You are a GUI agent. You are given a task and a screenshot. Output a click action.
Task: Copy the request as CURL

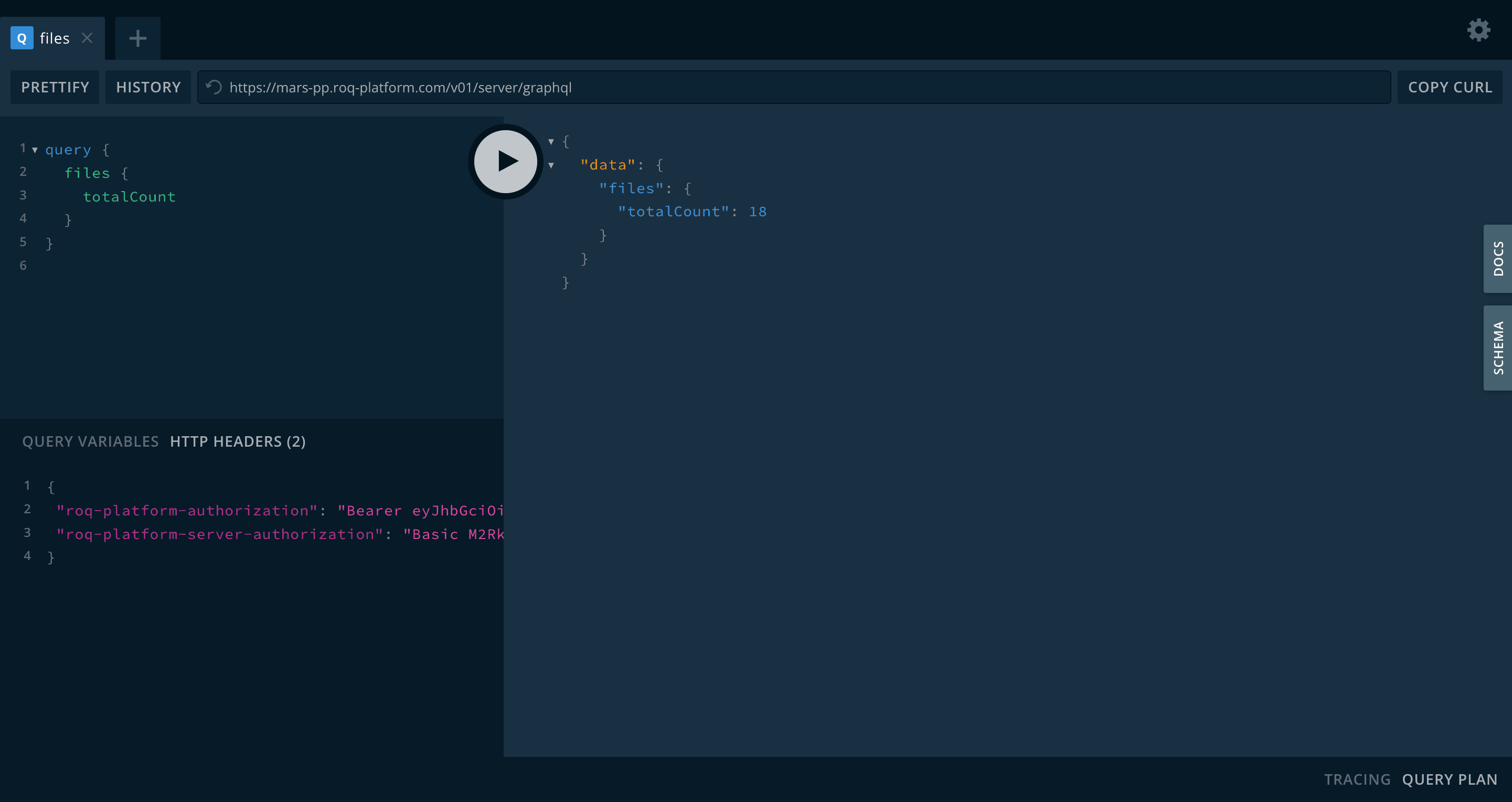[1450, 87]
